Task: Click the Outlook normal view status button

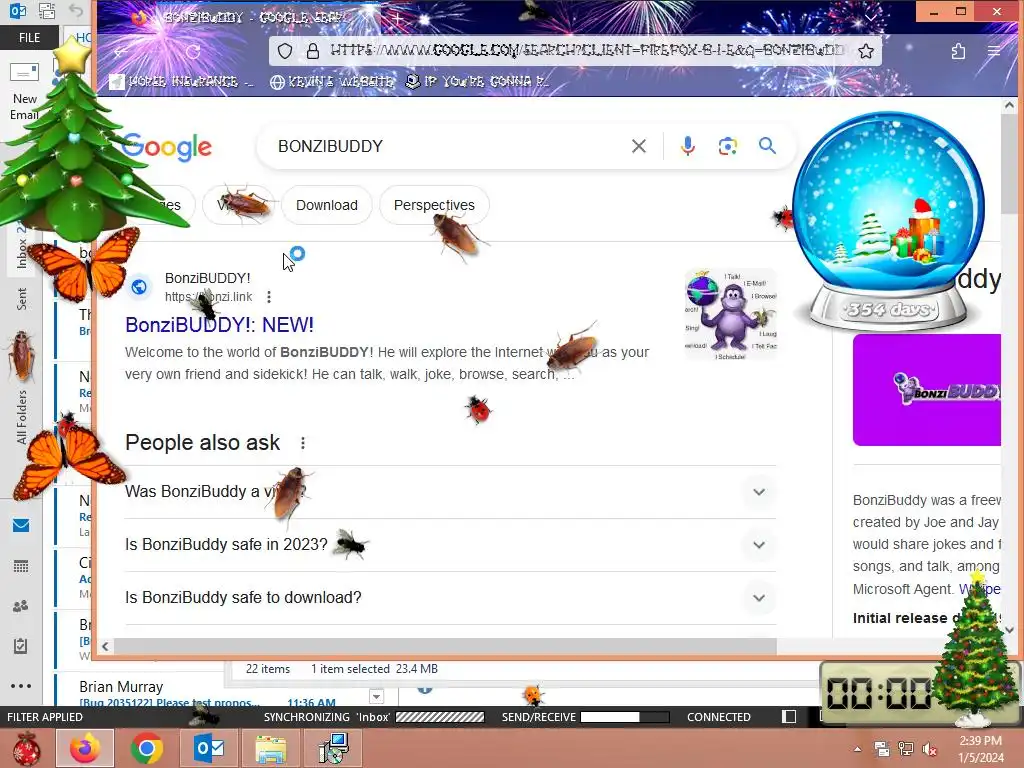Action: [x=789, y=717]
